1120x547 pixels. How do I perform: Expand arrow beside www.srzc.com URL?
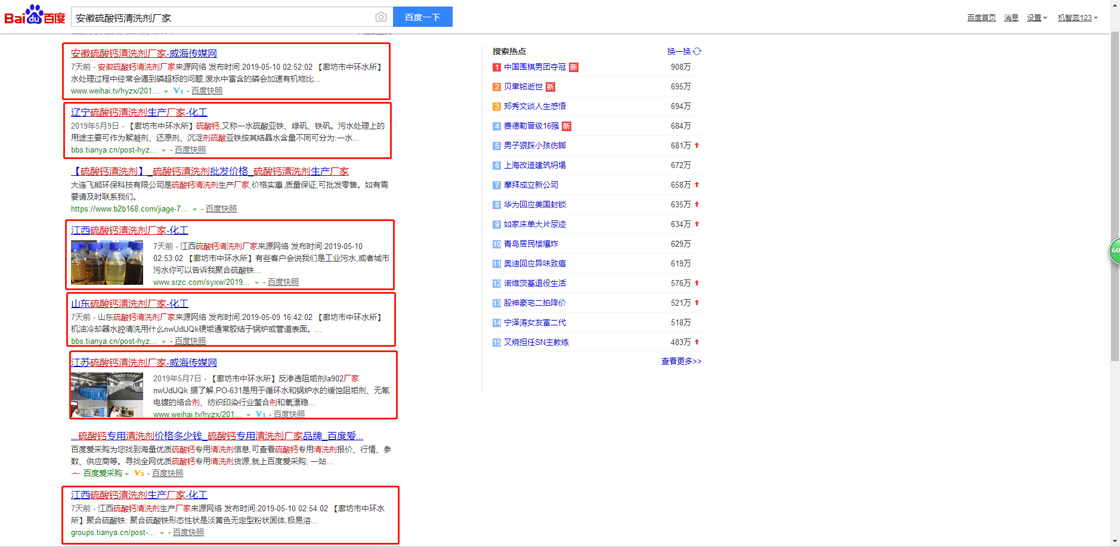click(256, 283)
